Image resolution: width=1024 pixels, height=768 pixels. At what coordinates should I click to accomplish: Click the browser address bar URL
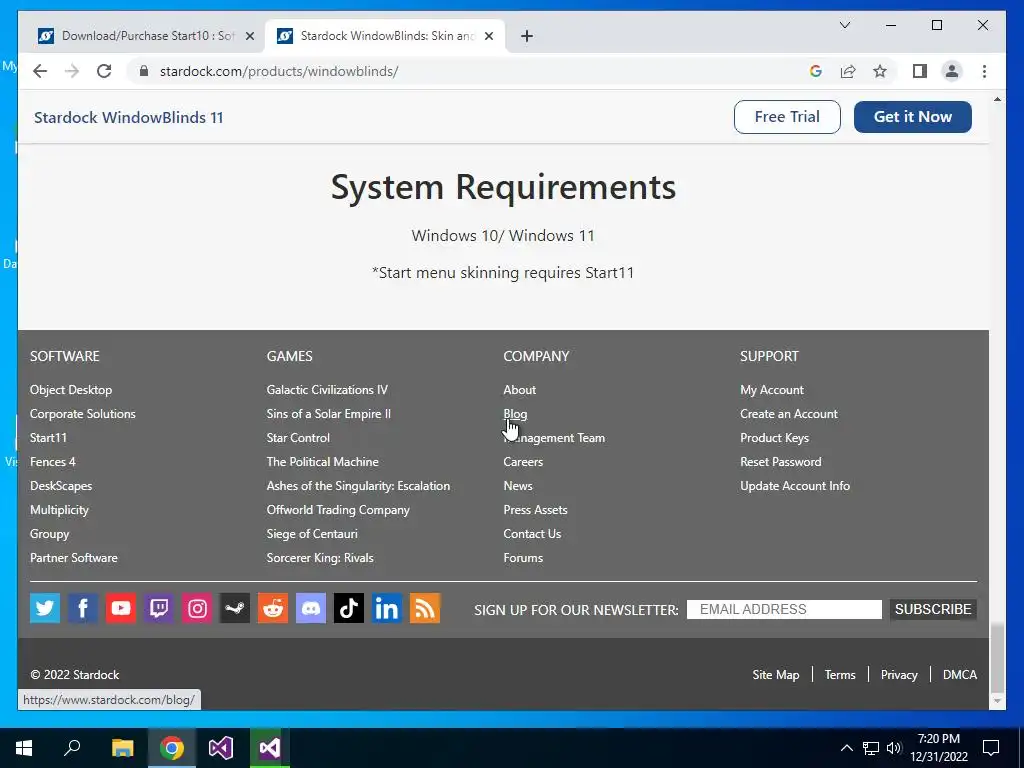click(x=279, y=71)
